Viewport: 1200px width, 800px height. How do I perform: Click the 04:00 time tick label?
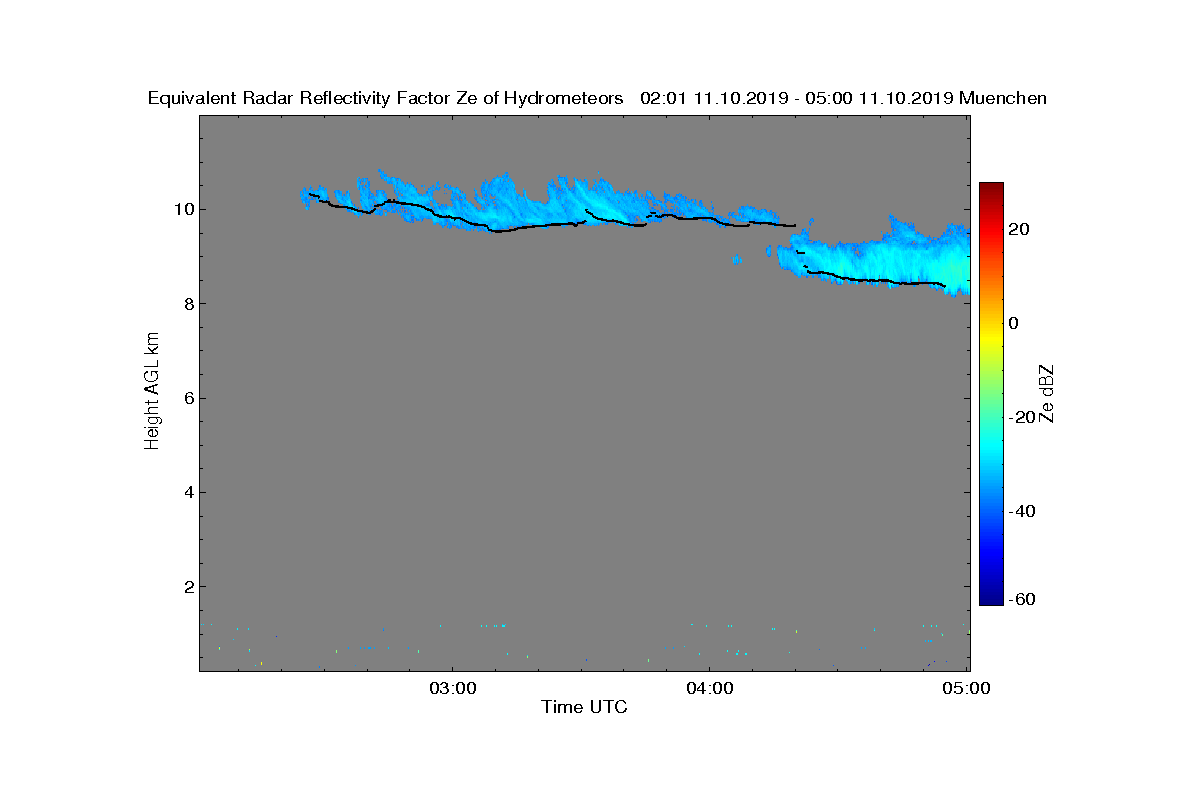pyautogui.click(x=710, y=688)
